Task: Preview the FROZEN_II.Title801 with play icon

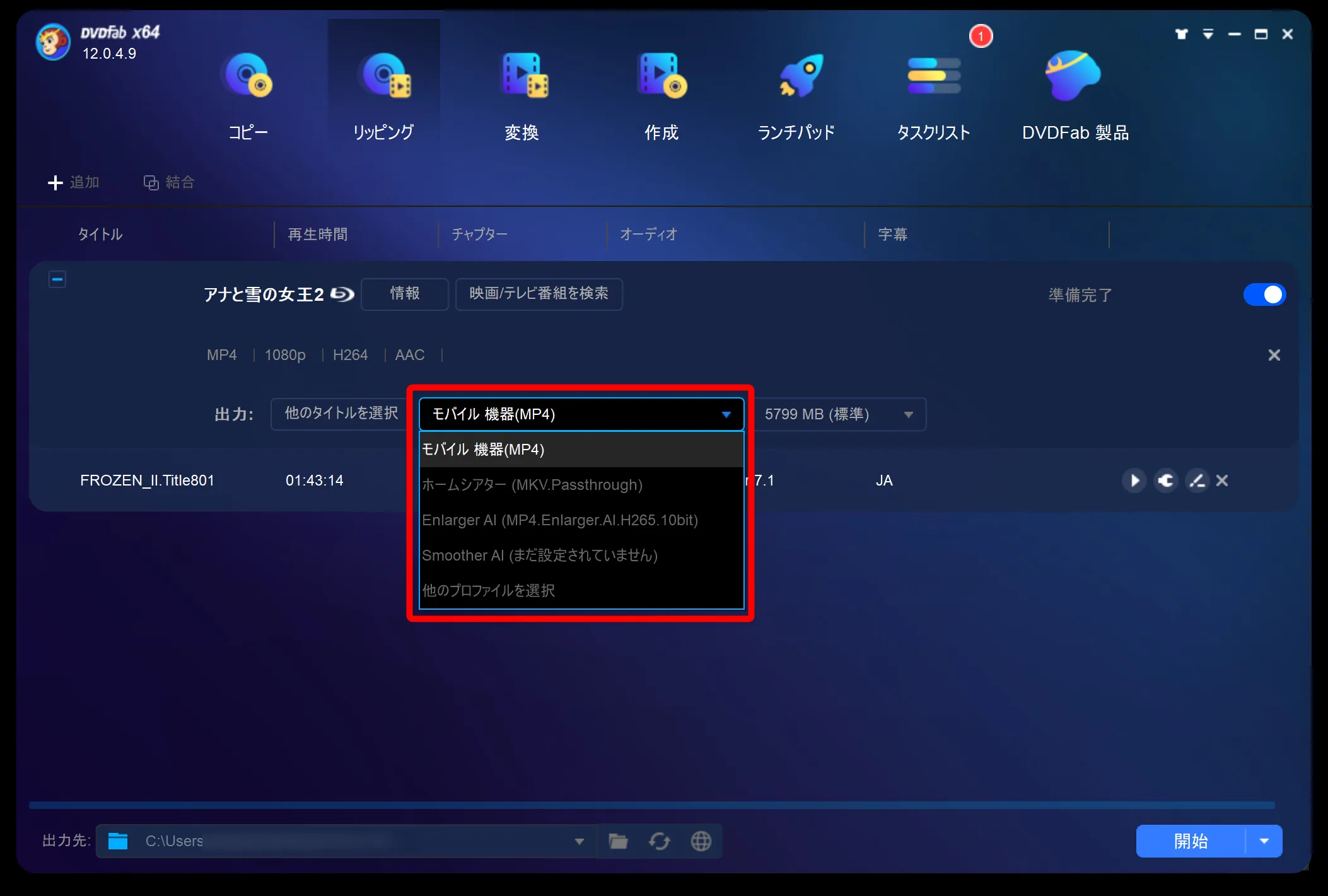Action: pos(1134,480)
